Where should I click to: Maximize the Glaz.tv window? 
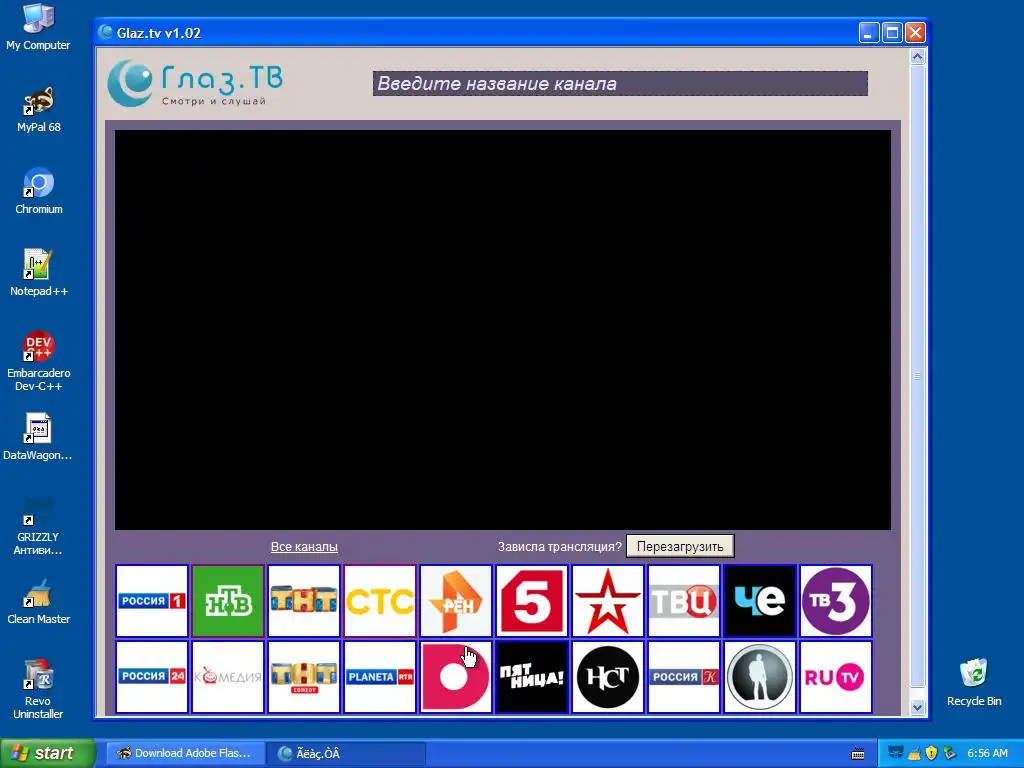click(x=891, y=33)
